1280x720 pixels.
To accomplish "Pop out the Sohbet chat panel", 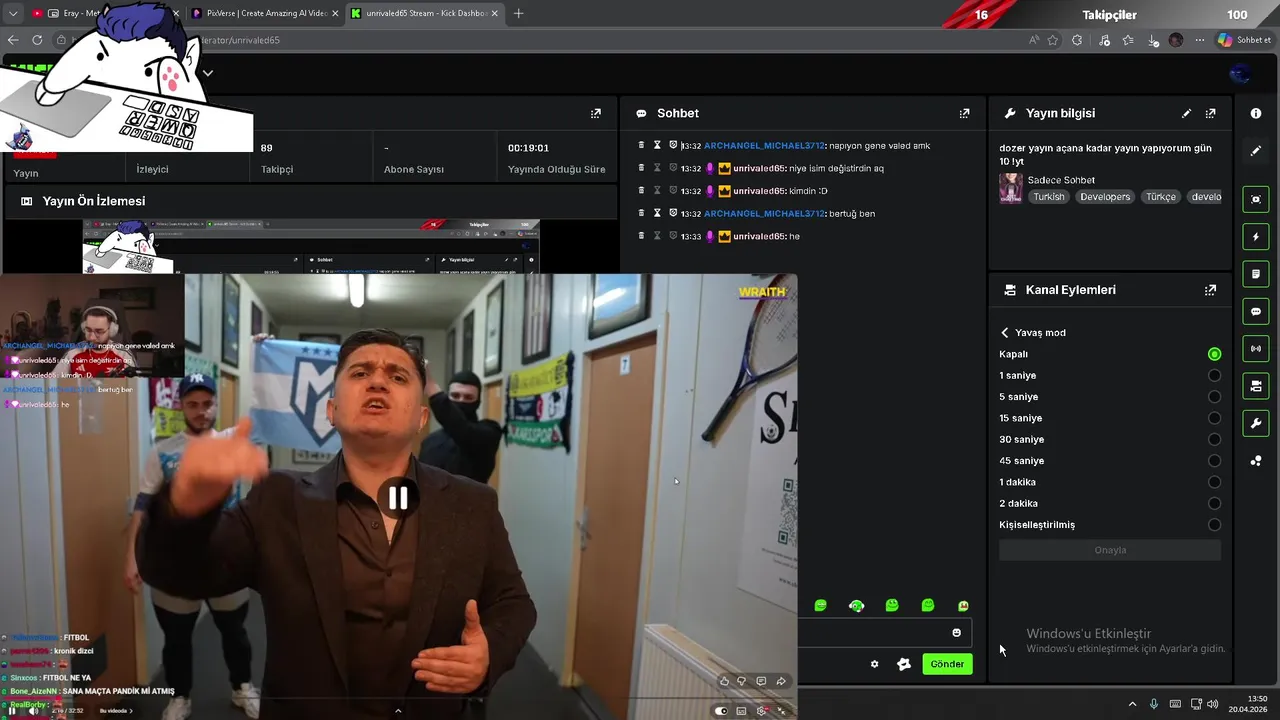I will click(x=964, y=113).
